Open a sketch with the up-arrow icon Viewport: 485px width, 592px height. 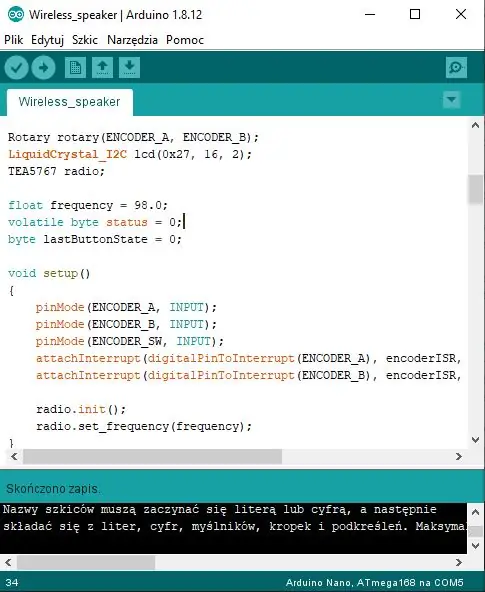click(102, 68)
